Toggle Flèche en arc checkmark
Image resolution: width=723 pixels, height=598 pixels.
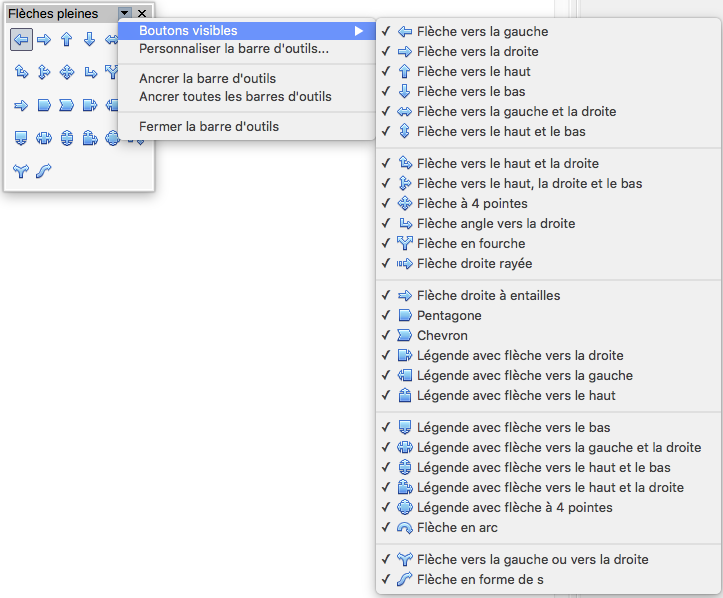(548, 527)
